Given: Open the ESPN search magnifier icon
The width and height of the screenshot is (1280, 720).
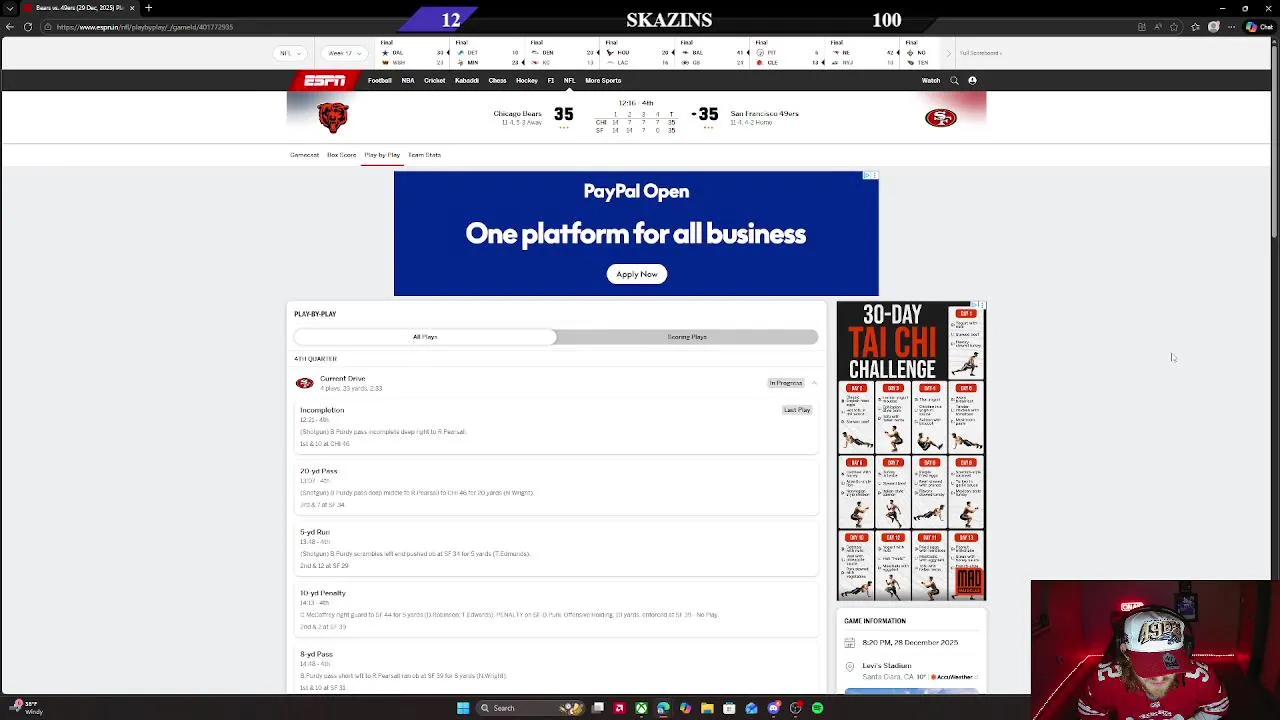Looking at the screenshot, I should (x=954, y=80).
